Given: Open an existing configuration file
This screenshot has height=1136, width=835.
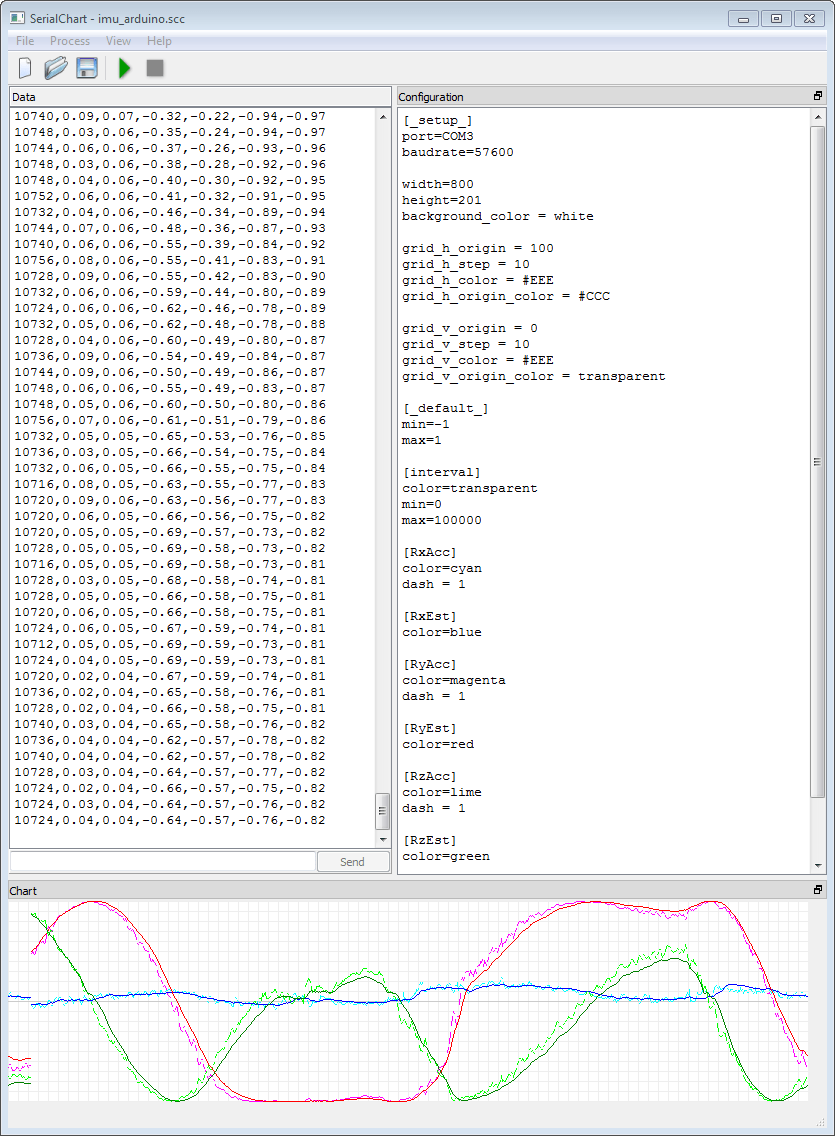Looking at the screenshot, I should (x=55, y=67).
